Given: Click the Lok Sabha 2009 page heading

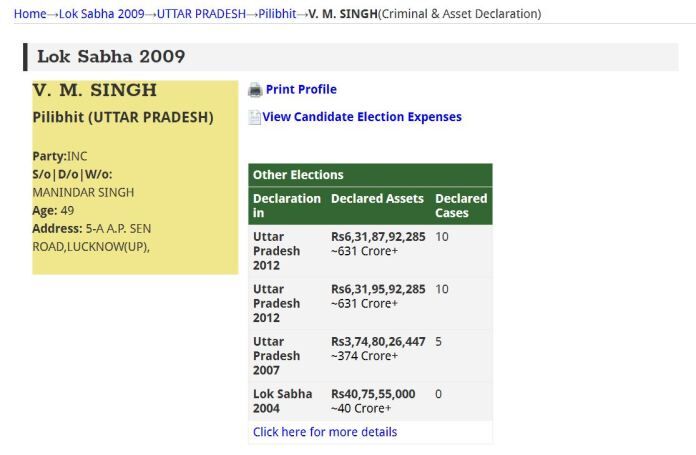Looking at the screenshot, I should 111,57.
